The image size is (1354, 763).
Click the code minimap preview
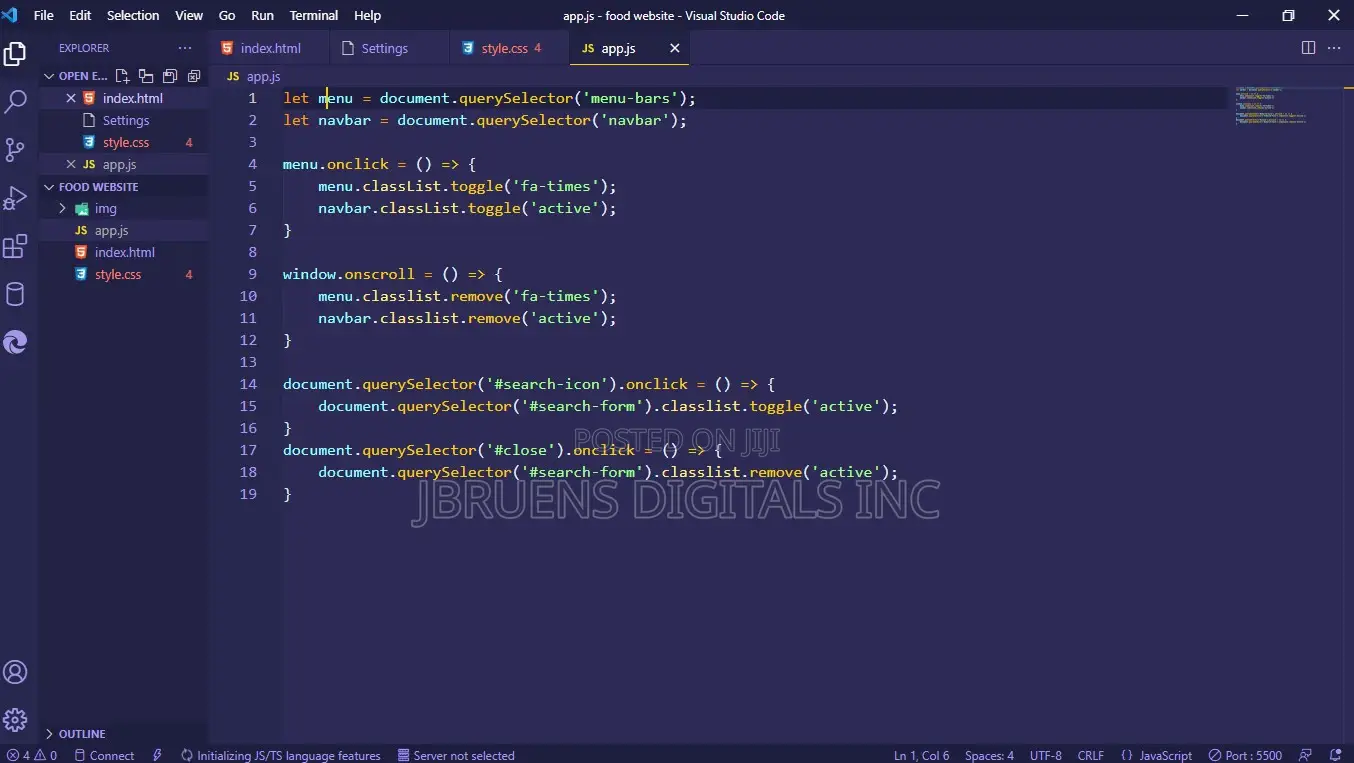coord(1271,106)
